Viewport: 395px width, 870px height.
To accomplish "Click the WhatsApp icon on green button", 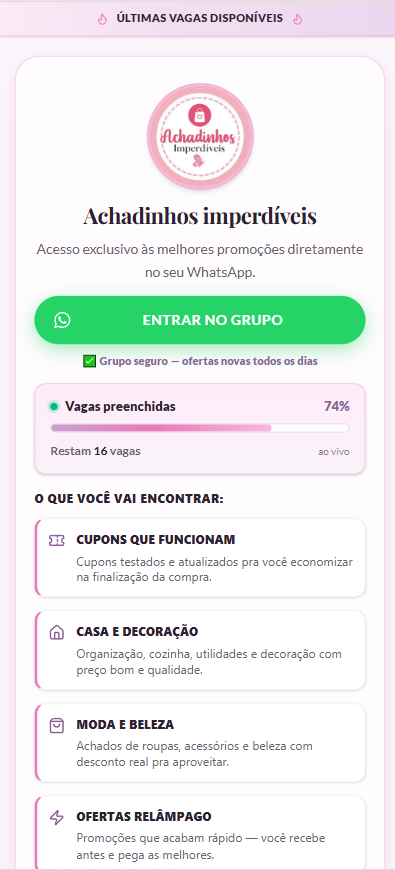I will 62,320.
